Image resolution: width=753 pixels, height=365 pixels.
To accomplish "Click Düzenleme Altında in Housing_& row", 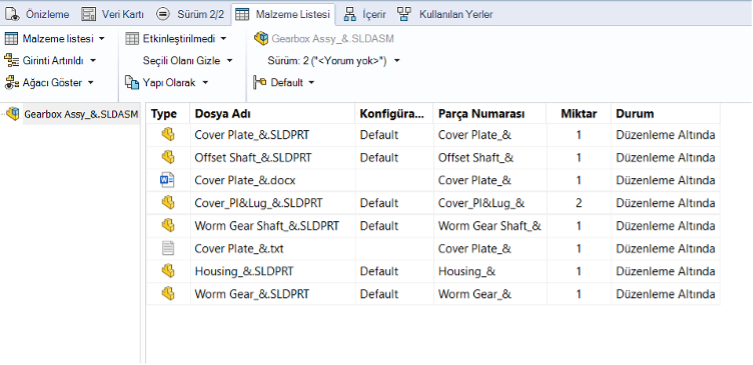I will pyautogui.click(x=666, y=272).
